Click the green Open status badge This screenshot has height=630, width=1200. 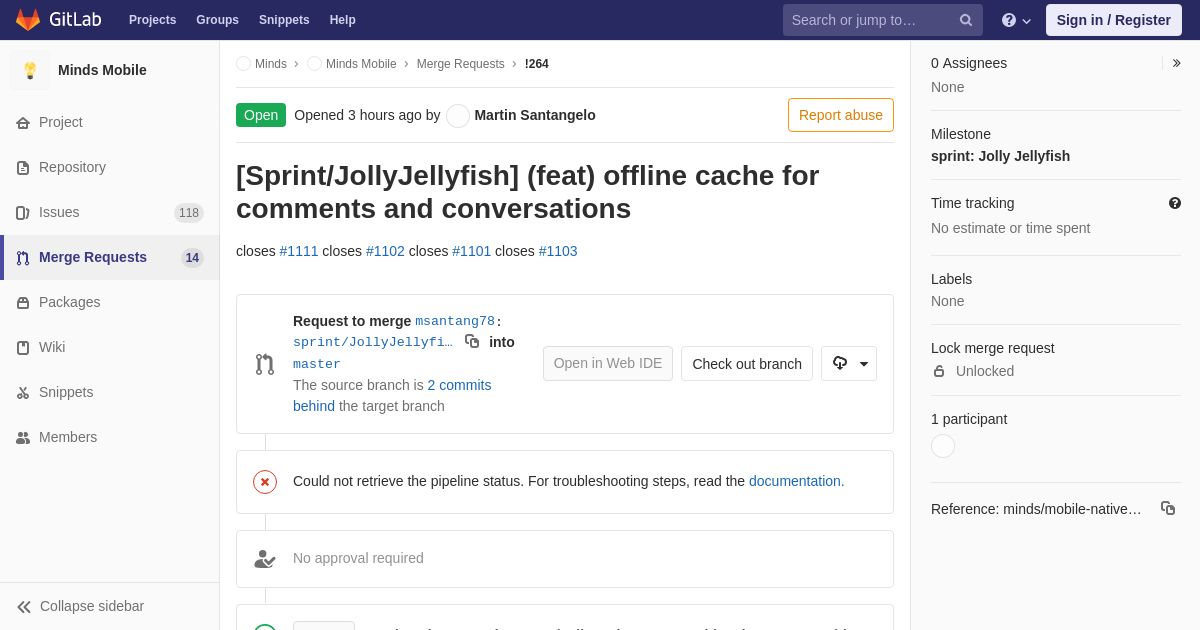tap(261, 115)
